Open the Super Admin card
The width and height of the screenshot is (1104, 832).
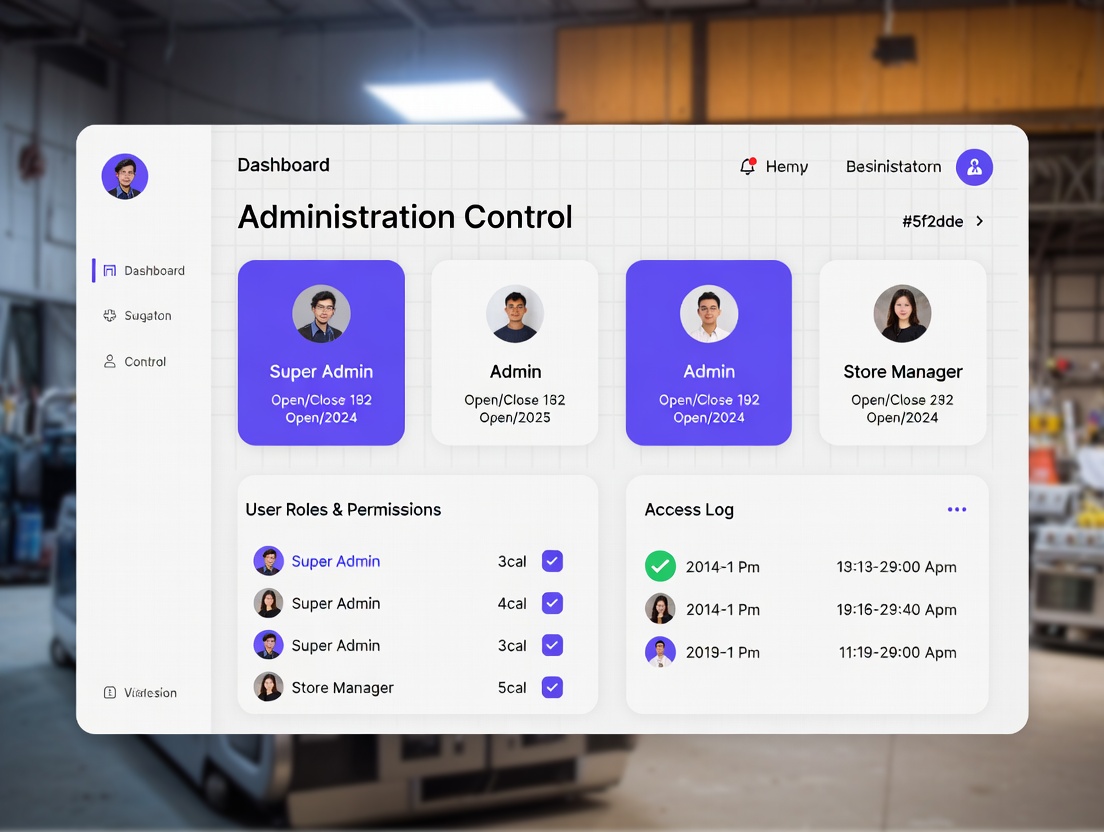point(321,352)
